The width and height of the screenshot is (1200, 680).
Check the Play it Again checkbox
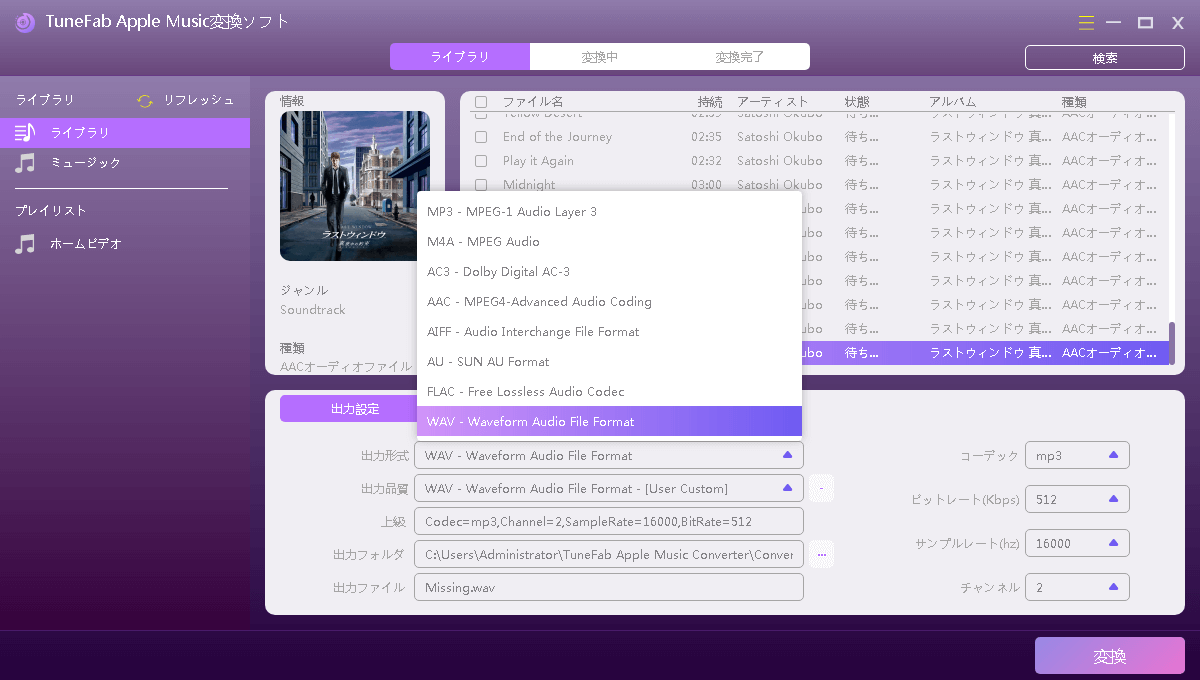click(481, 161)
